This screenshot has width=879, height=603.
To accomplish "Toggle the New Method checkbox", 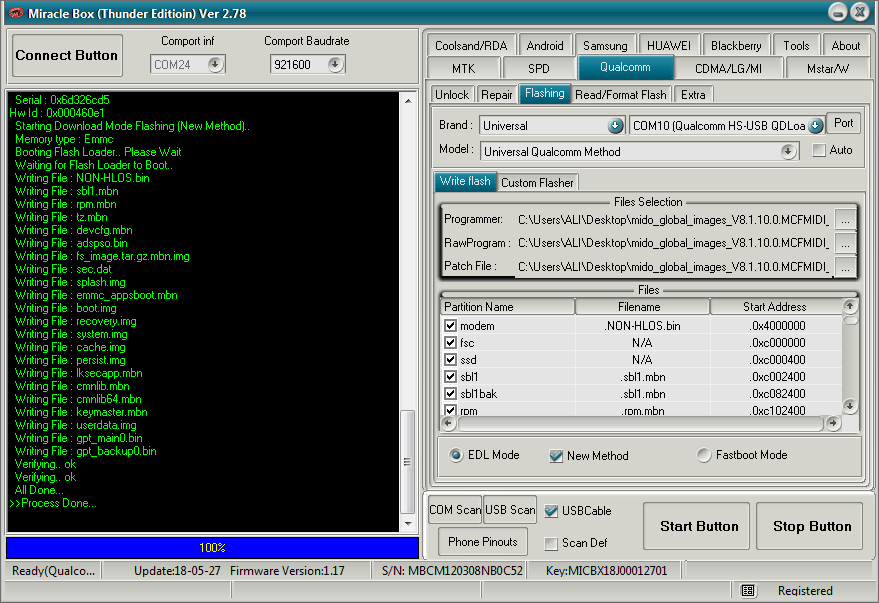I will (556, 456).
